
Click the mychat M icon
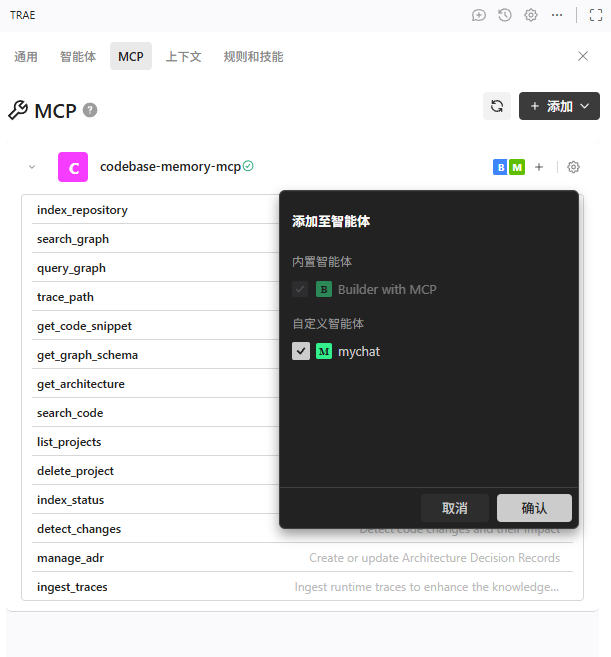324,351
